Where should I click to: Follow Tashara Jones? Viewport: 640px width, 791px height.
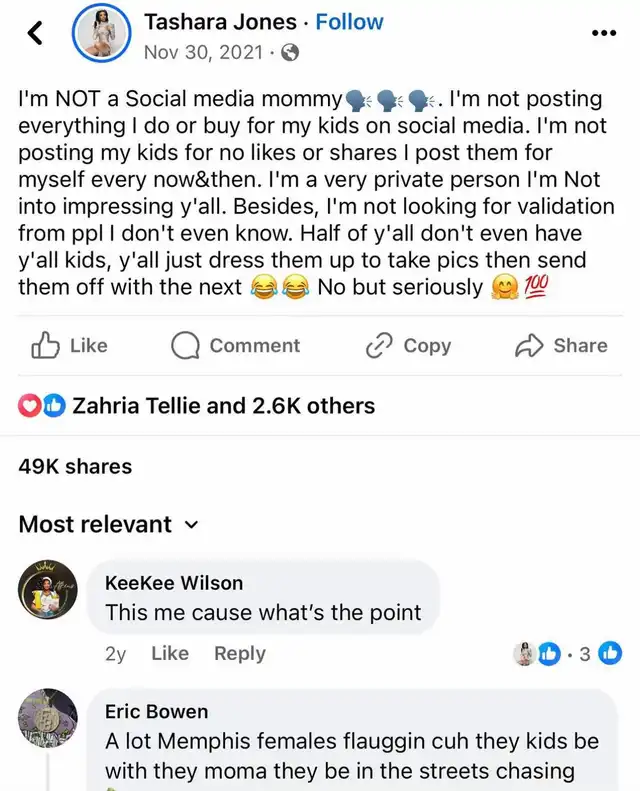click(349, 21)
